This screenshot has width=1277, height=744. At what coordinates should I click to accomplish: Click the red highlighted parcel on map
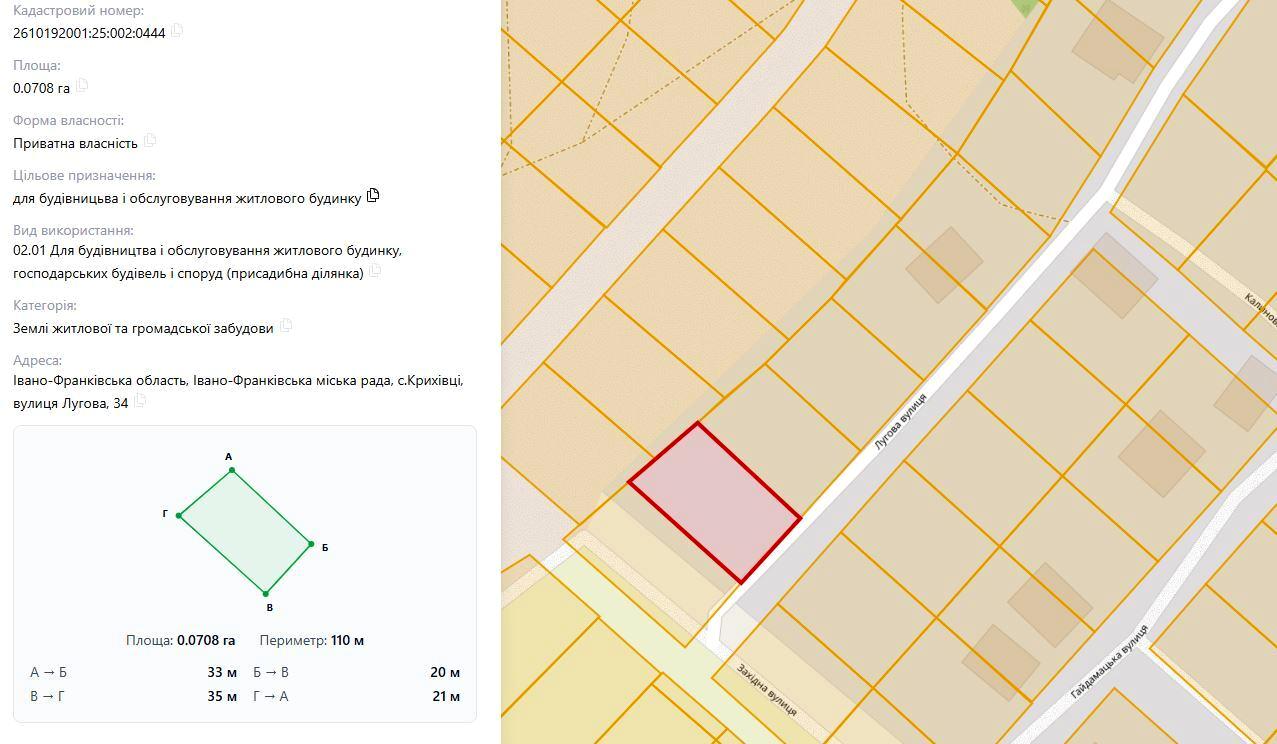(x=714, y=503)
